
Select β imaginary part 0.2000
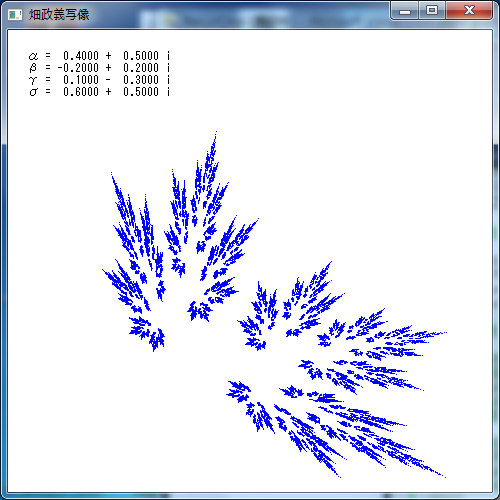(141, 68)
